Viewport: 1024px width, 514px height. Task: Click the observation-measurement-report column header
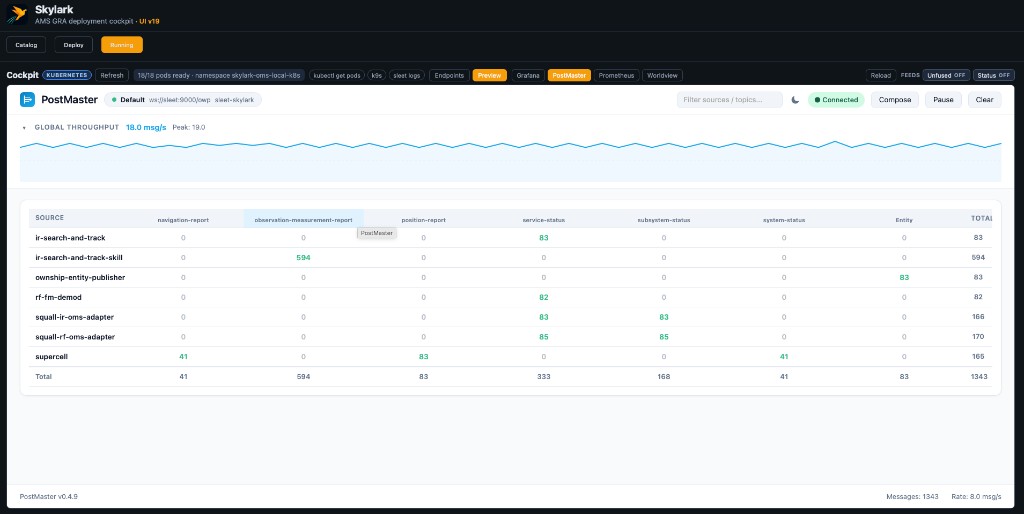(x=303, y=220)
